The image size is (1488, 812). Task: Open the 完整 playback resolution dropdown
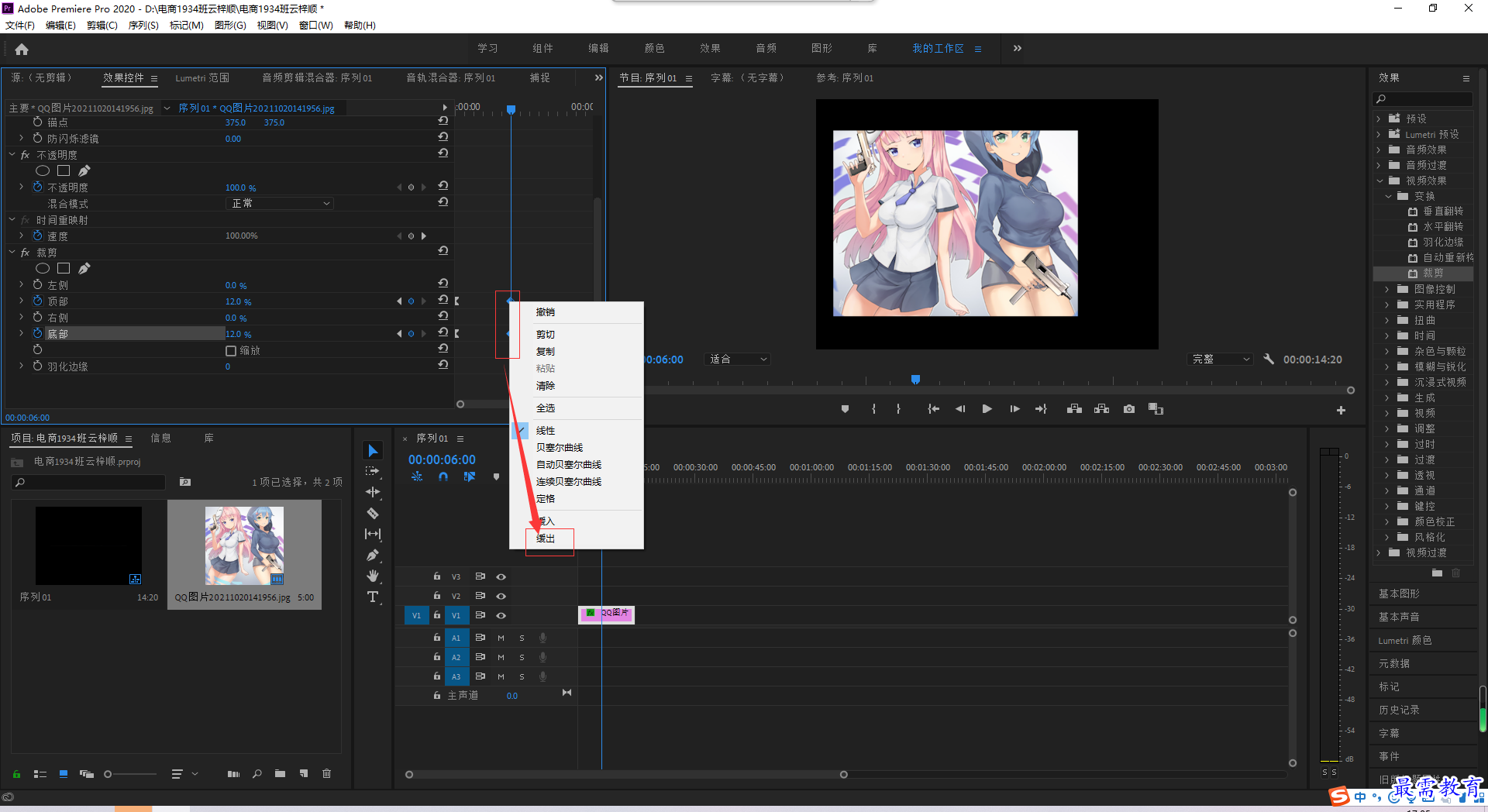1221,359
